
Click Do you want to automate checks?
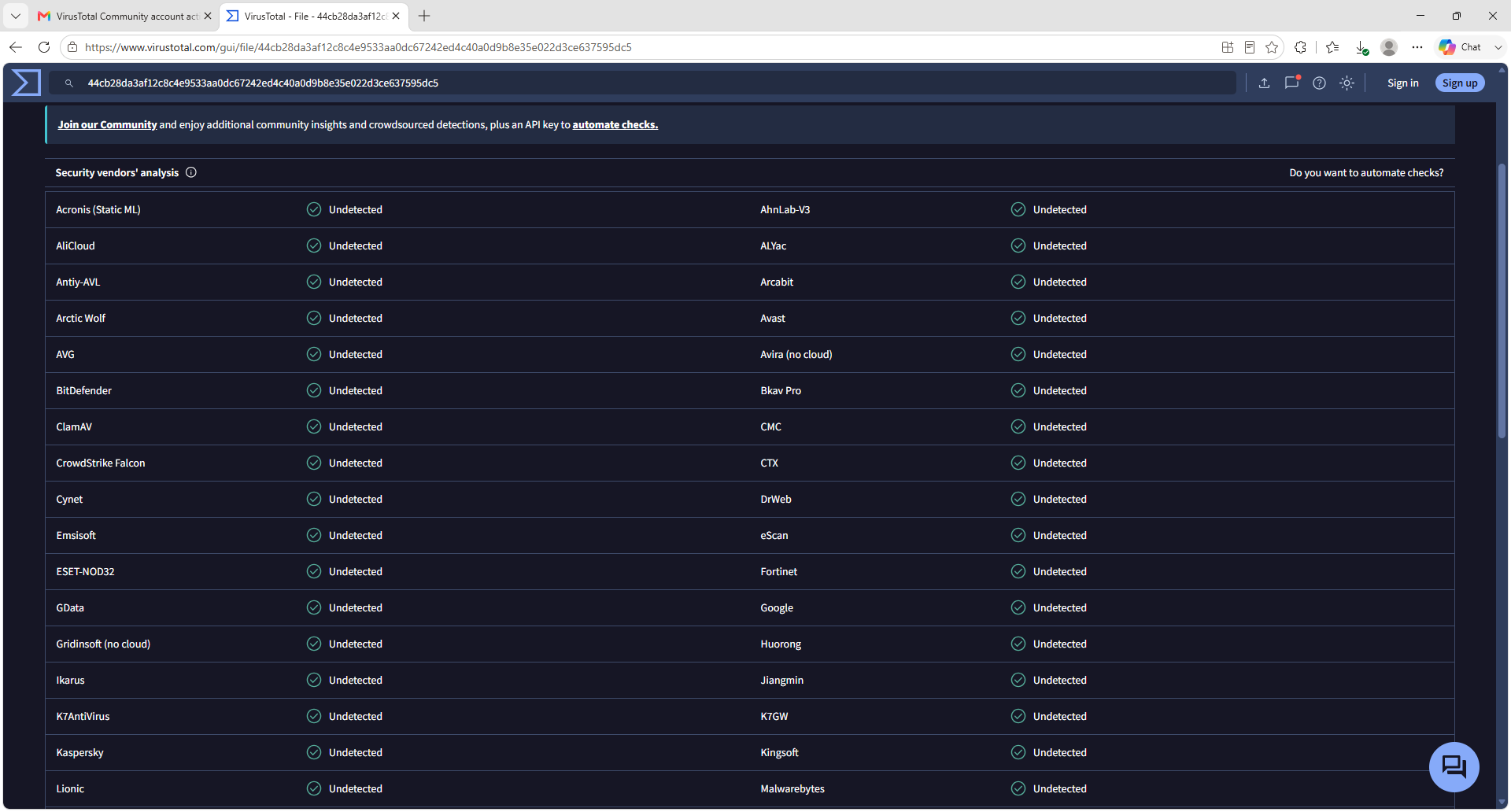pos(1366,172)
